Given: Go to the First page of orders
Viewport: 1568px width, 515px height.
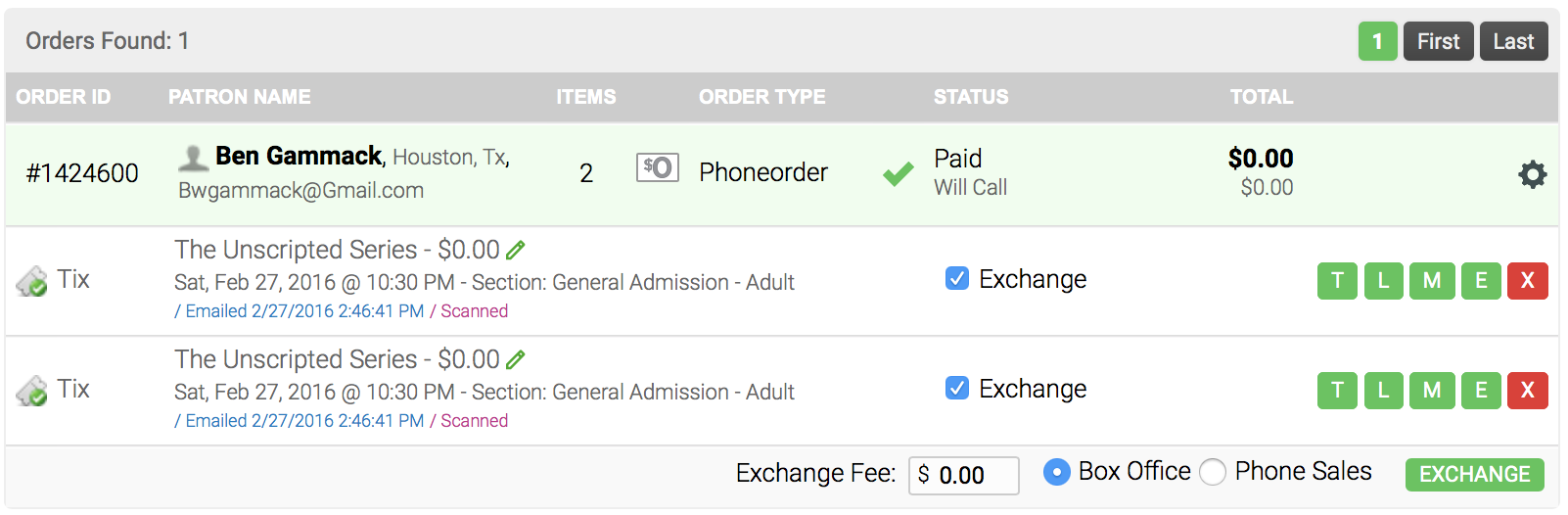Looking at the screenshot, I should click(1438, 41).
